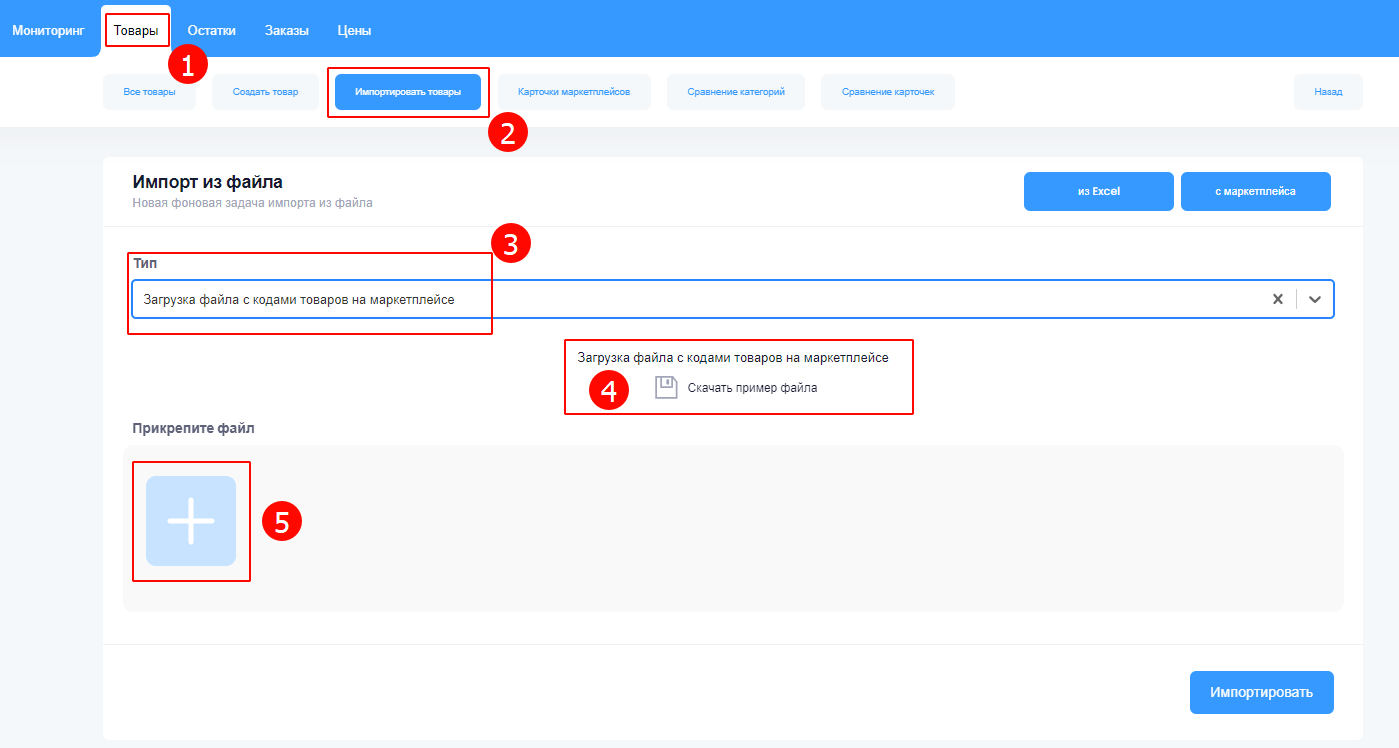This screenshot has width=1399, height=748.
Task: Choose import с маркетплейса button
Action: click(1255, 191)
